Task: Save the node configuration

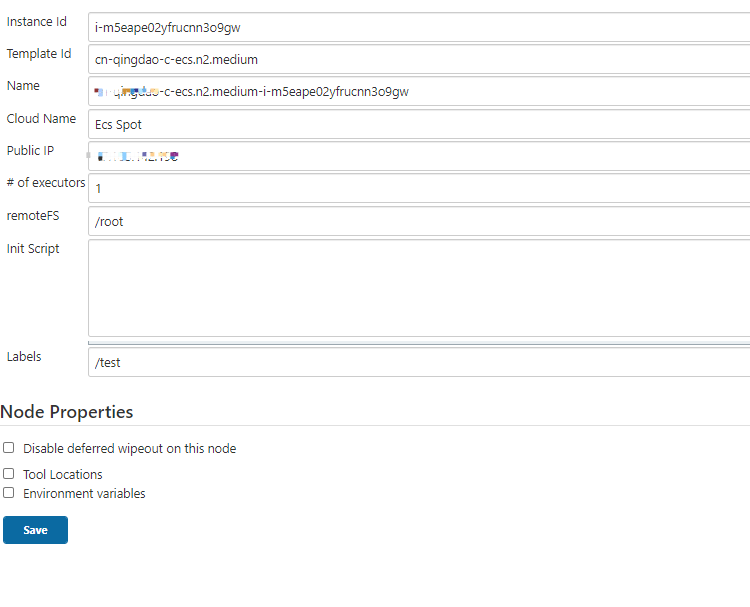Action: 35,530
